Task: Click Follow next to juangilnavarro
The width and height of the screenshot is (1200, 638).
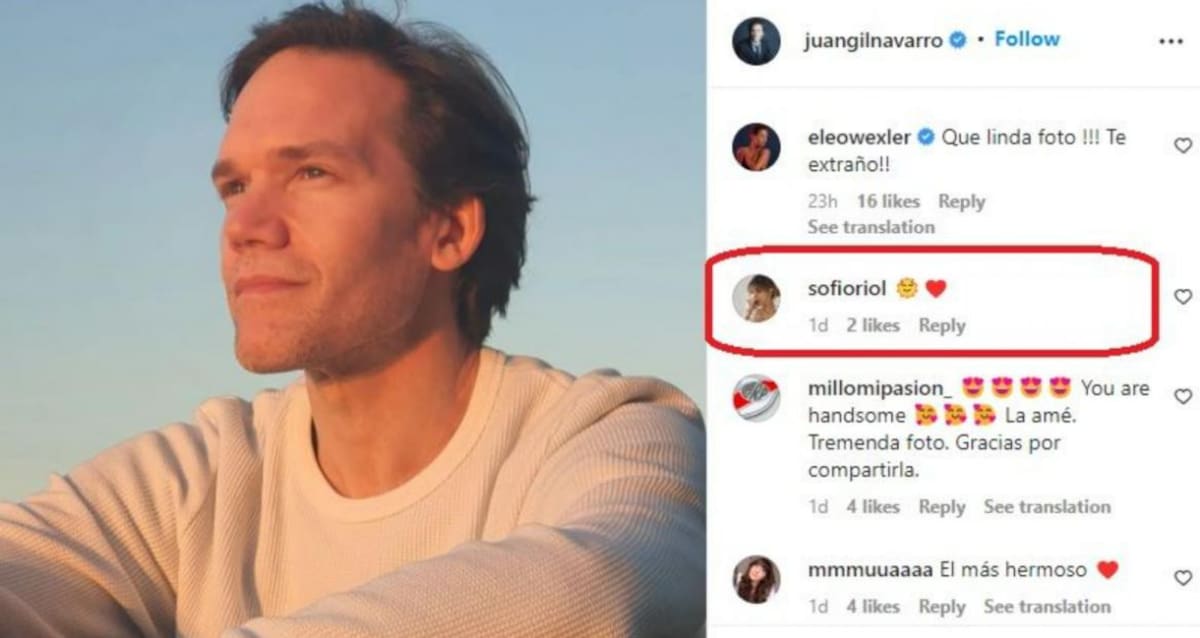Action: click(x=1027, y=39)
